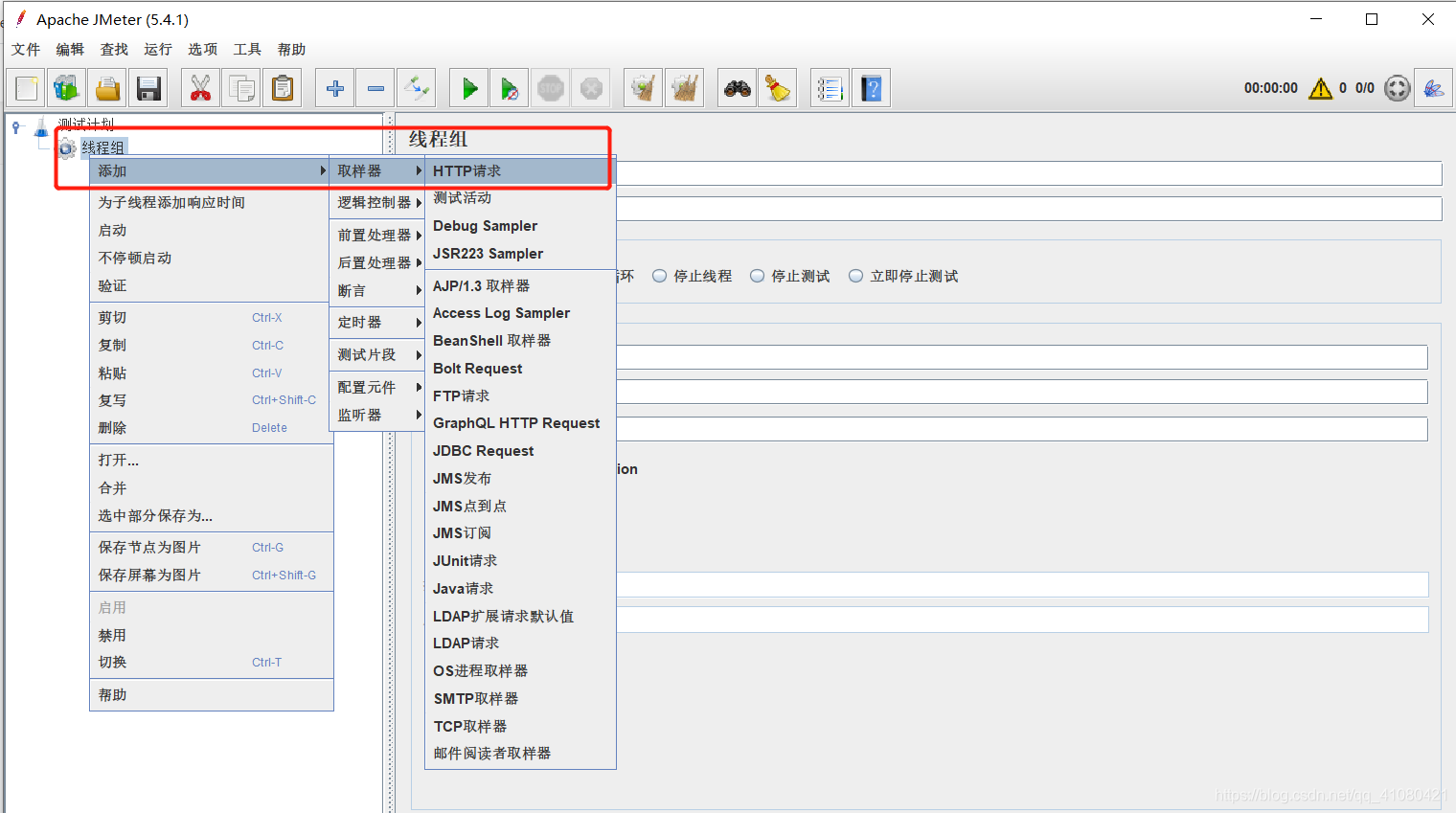The width and height of the screenshot is (1456, 813).
Task: Click the Clear all brooms icon
Action: [685, 88]
